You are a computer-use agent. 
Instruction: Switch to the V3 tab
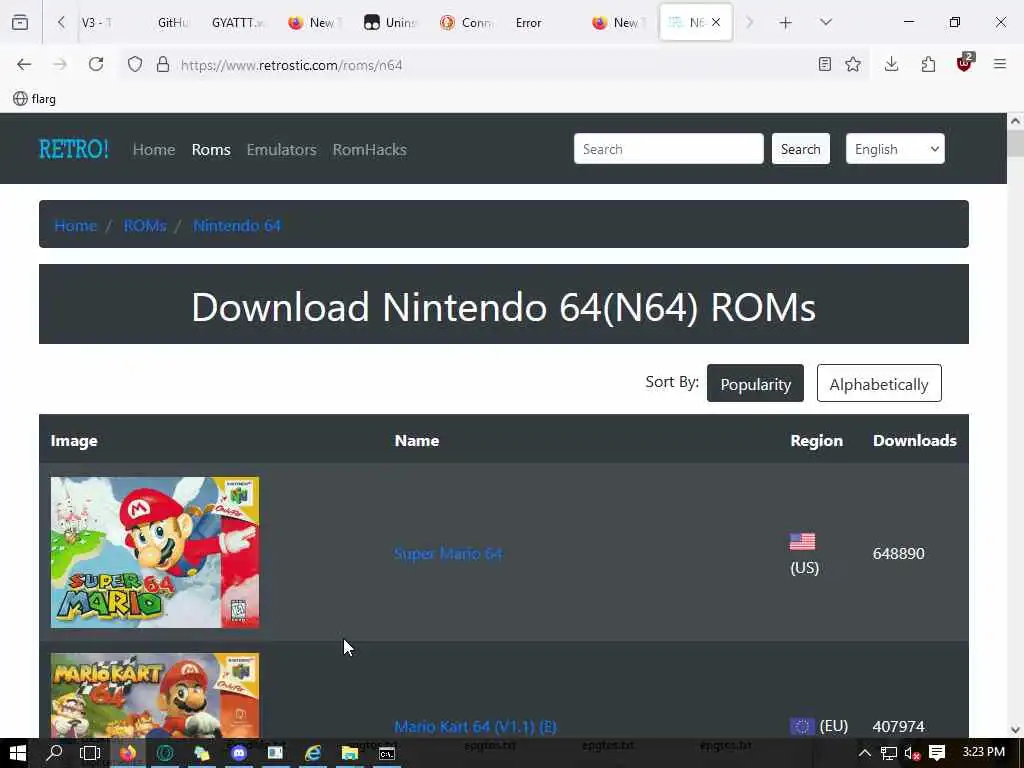pyautogui.click(x=97, y=23)
